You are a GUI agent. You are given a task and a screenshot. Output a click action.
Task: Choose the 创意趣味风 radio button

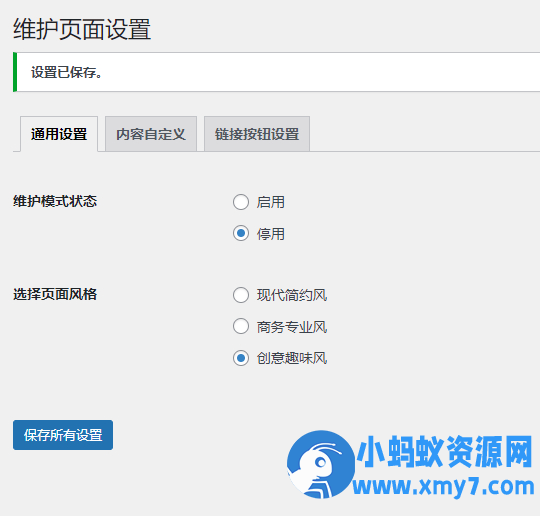[241, 358]
